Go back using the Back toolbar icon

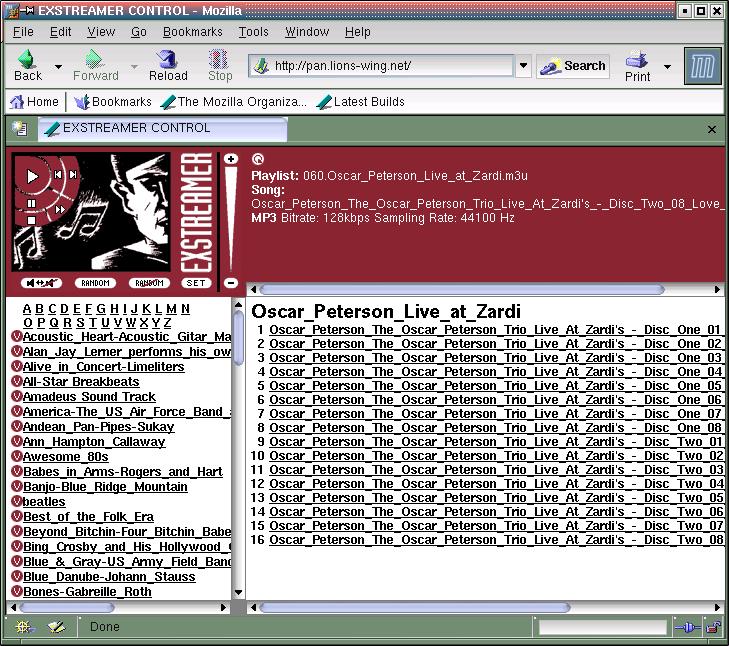tap(28, 66)
